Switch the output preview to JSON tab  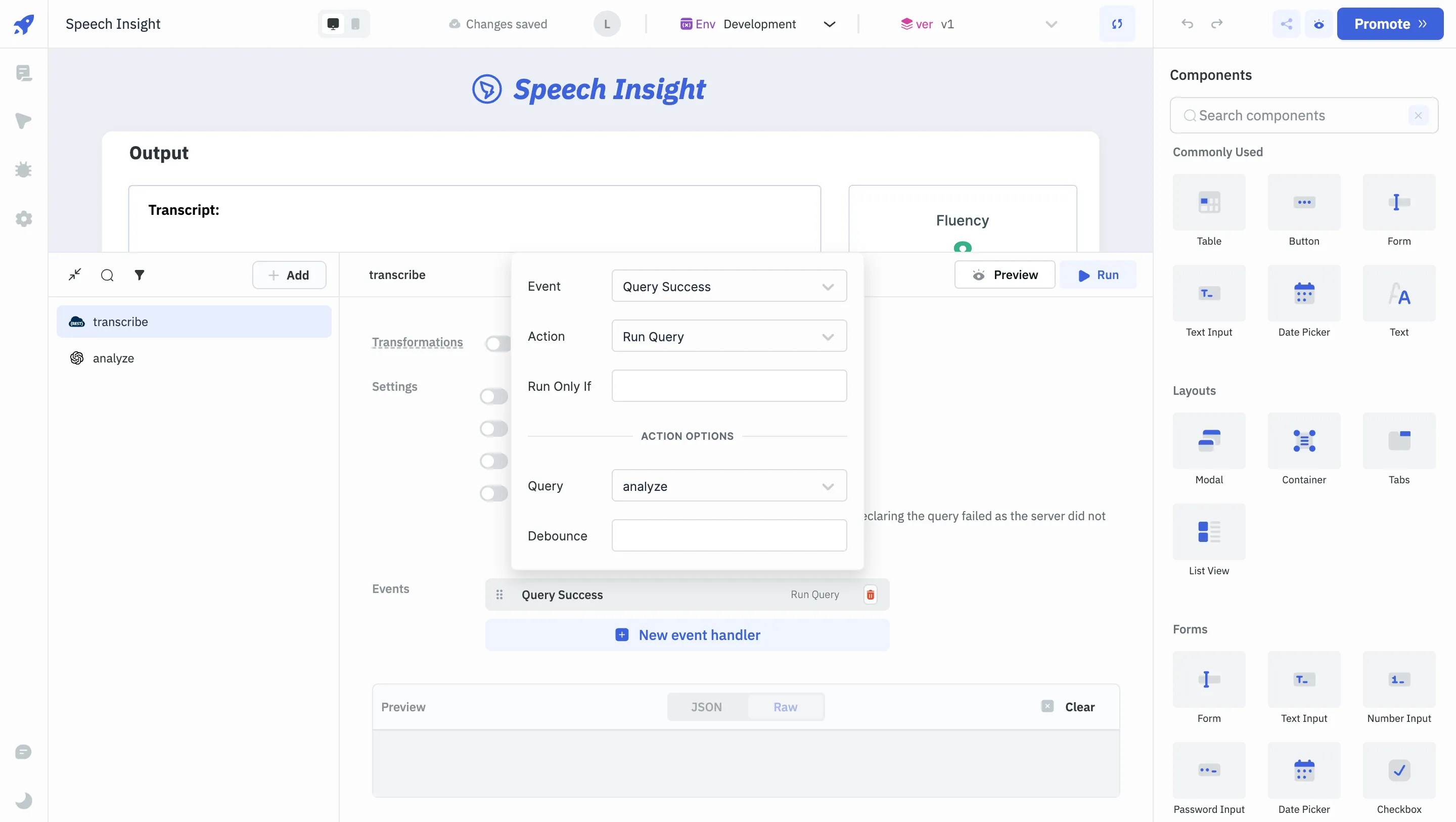pyautogui.click(x=706, y=707)
